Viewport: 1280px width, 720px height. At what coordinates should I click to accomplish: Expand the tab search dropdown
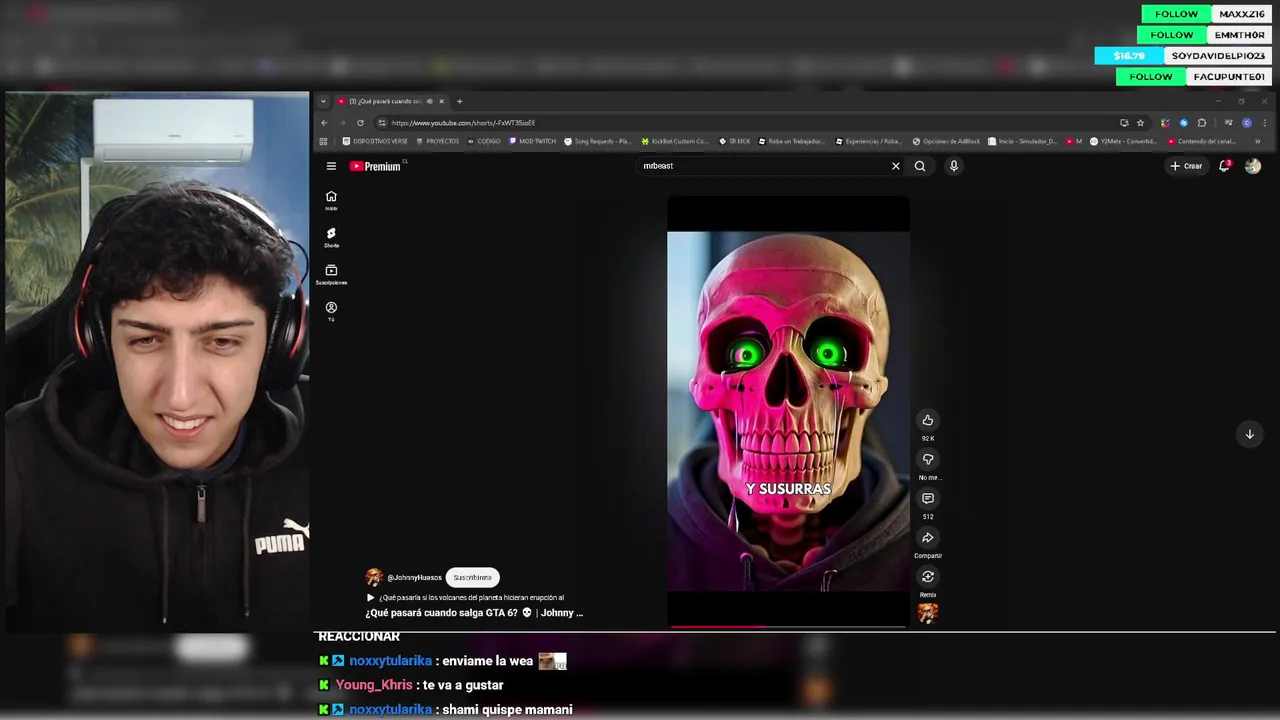coord(323,101)
